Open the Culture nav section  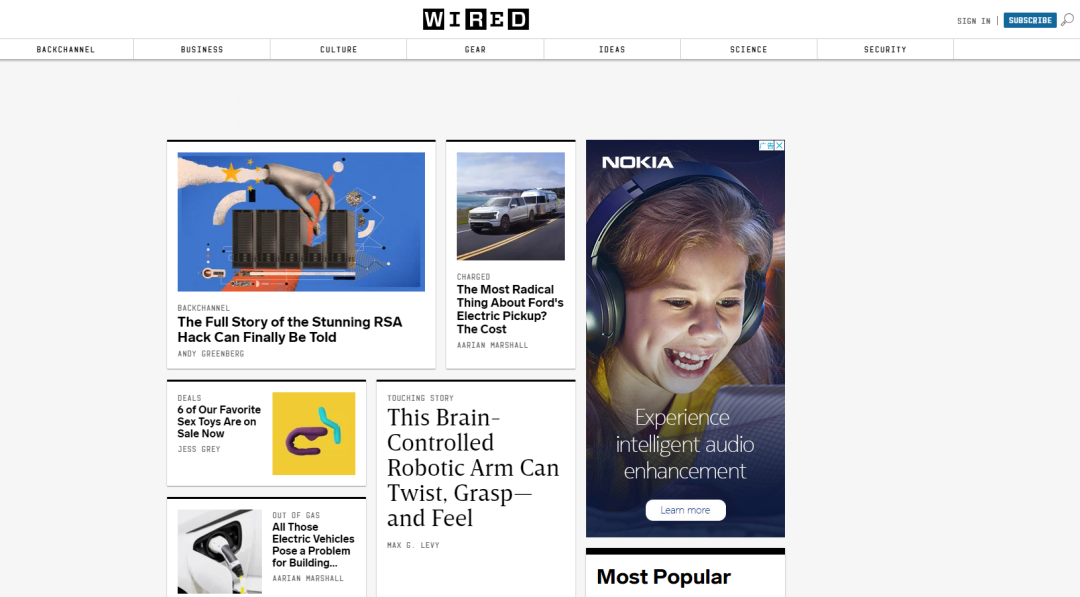coord(338,50)
